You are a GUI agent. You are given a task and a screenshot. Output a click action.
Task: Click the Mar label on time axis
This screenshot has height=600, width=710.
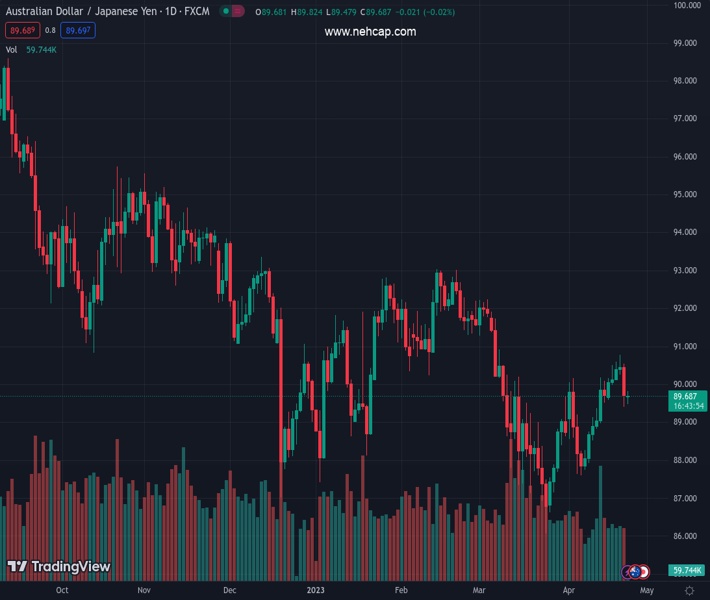[x=479, y=590]
